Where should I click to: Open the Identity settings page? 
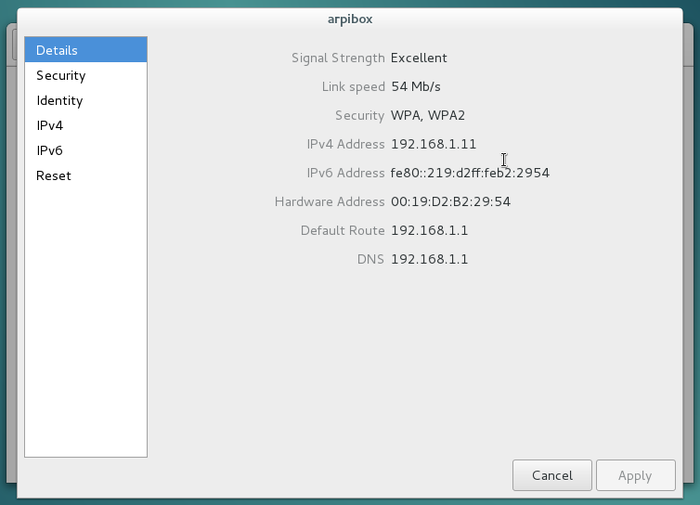point(86,100)
